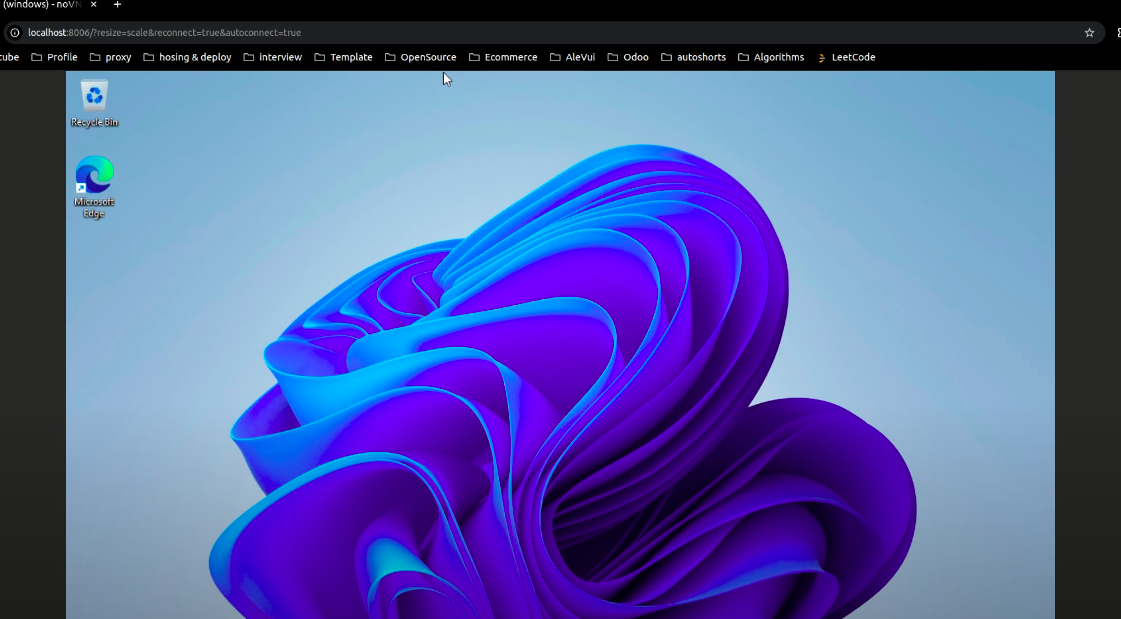Close the noVNC browser tab
The height and width of the screenshot is (619, 1121).
(x=94, y=4)
